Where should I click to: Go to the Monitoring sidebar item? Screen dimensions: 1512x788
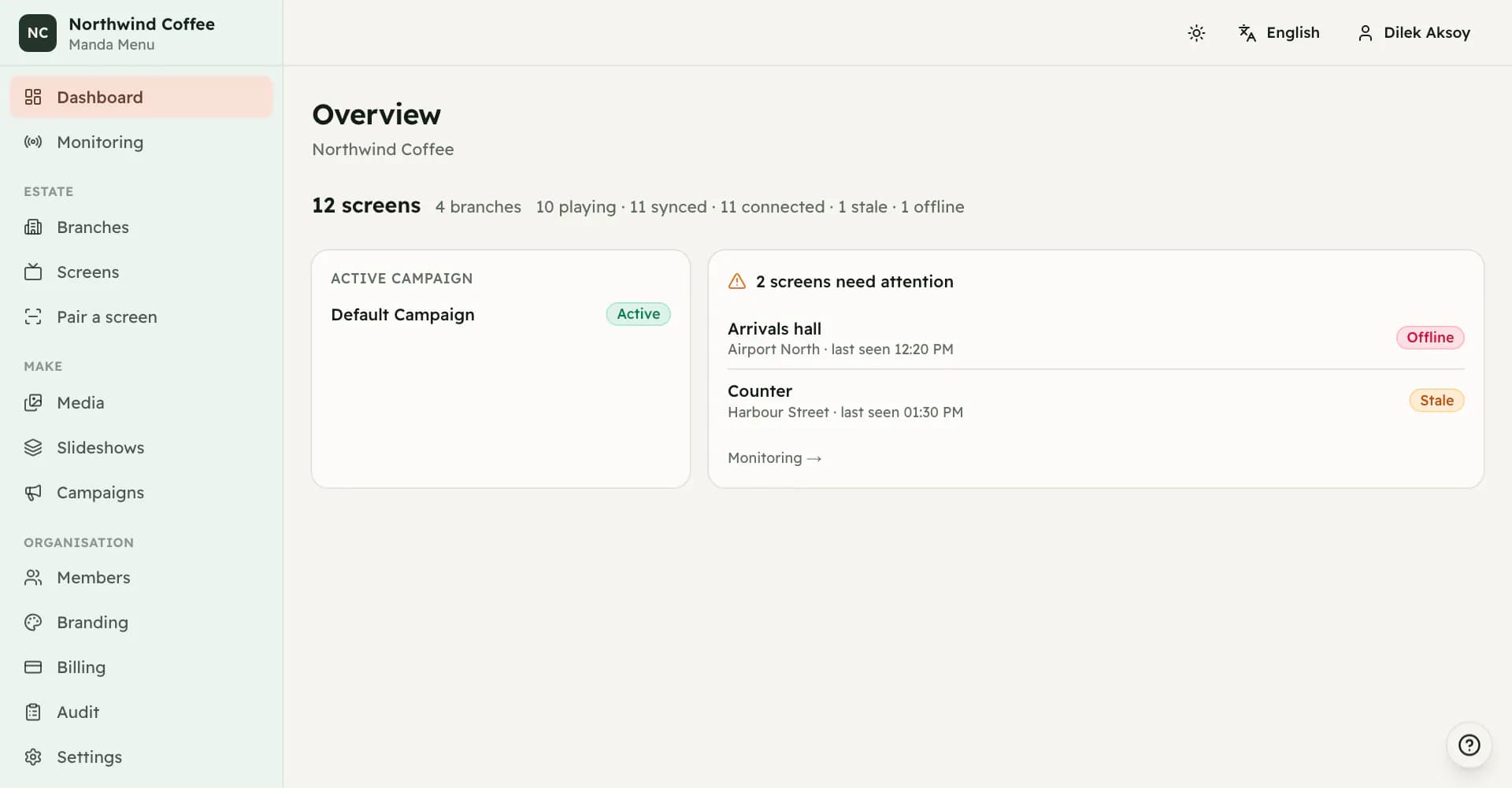click(x=142, y=142)
